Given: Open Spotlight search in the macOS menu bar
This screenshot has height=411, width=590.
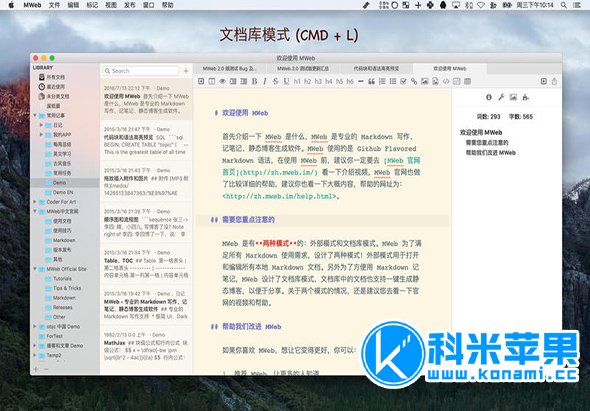Looking at the screenshot, I should pos(564,5).
